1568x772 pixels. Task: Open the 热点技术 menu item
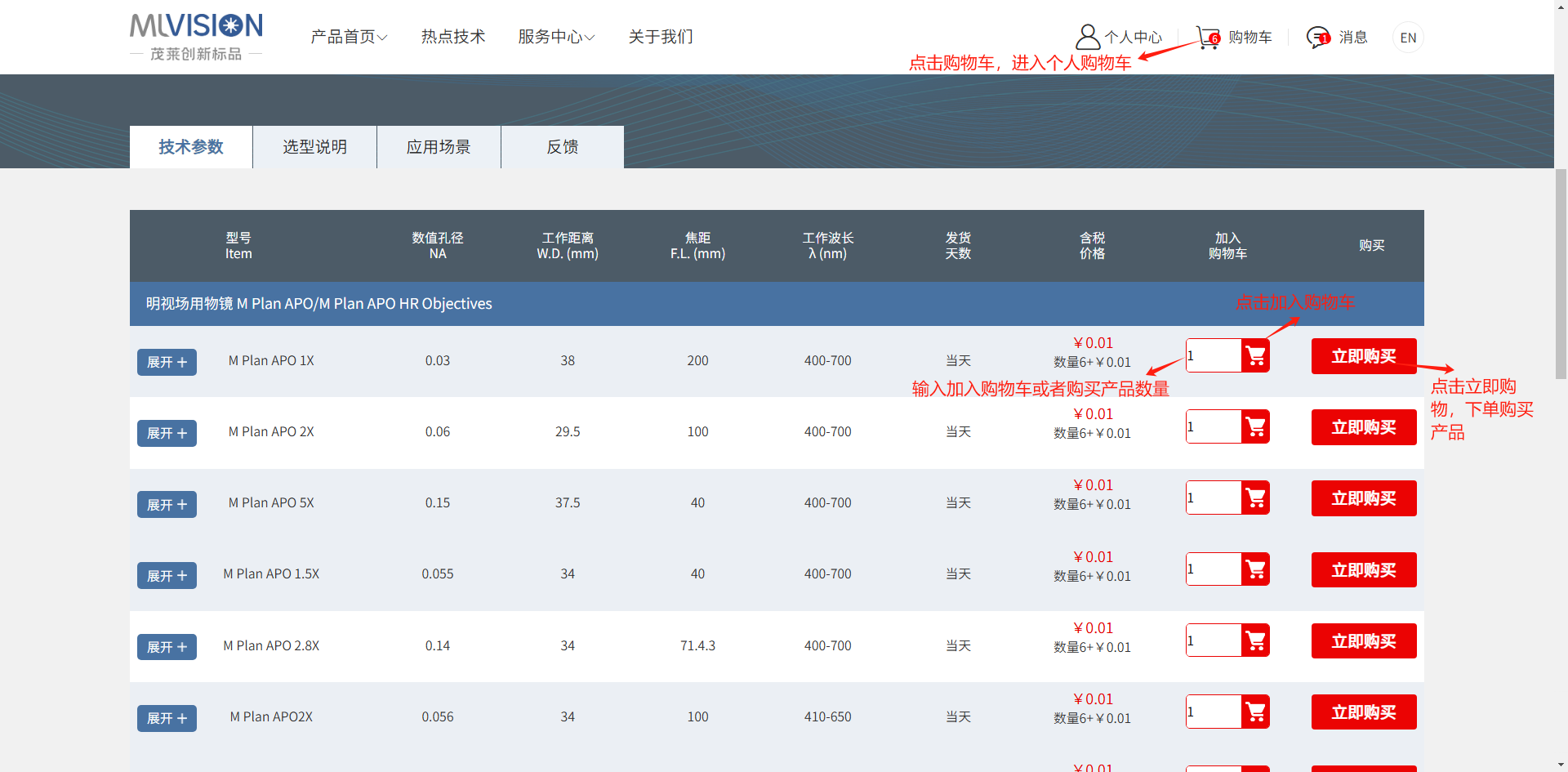pos(453,37)
